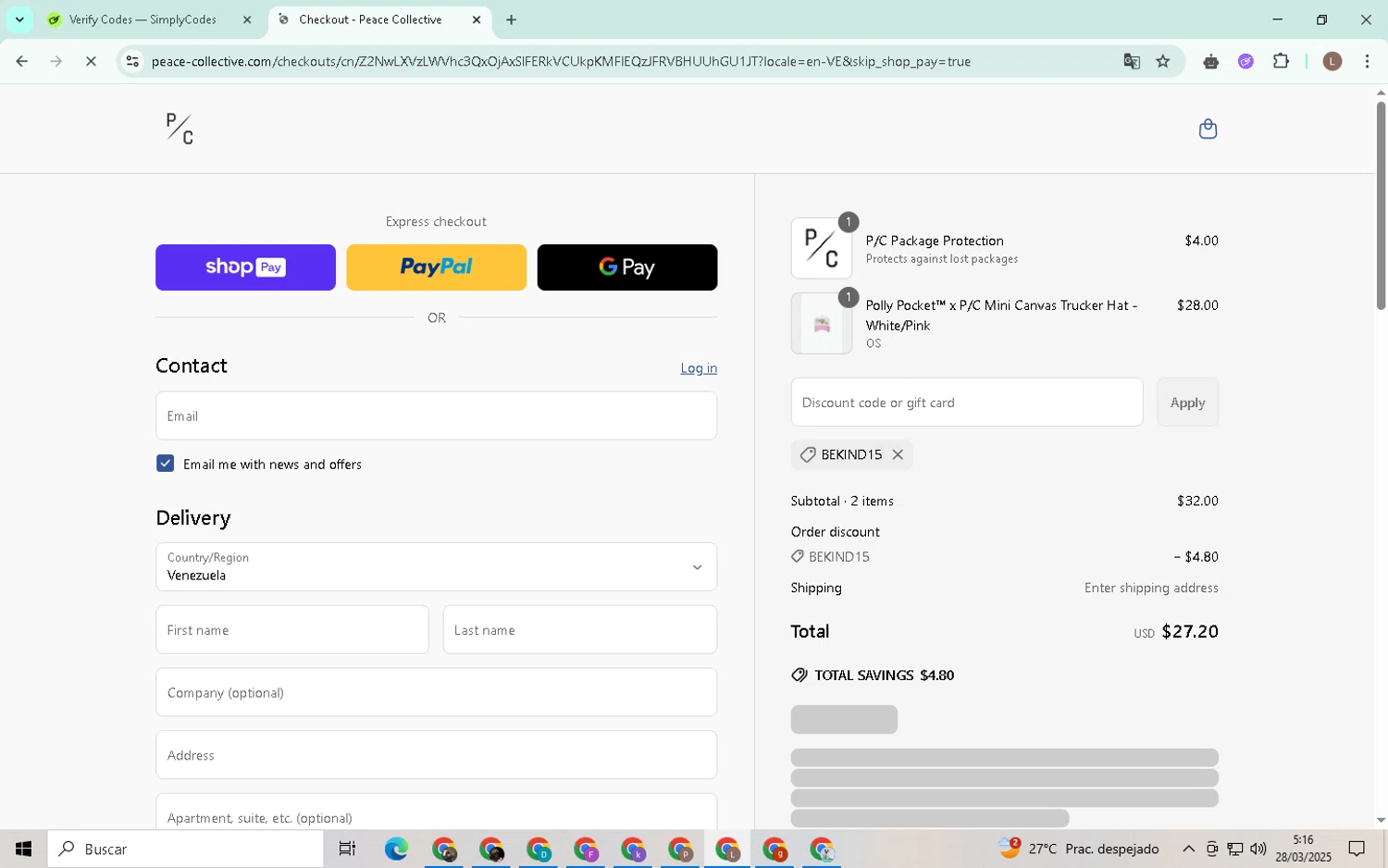Go back to the previous page
1388x868 pixels.
(21, 61)
